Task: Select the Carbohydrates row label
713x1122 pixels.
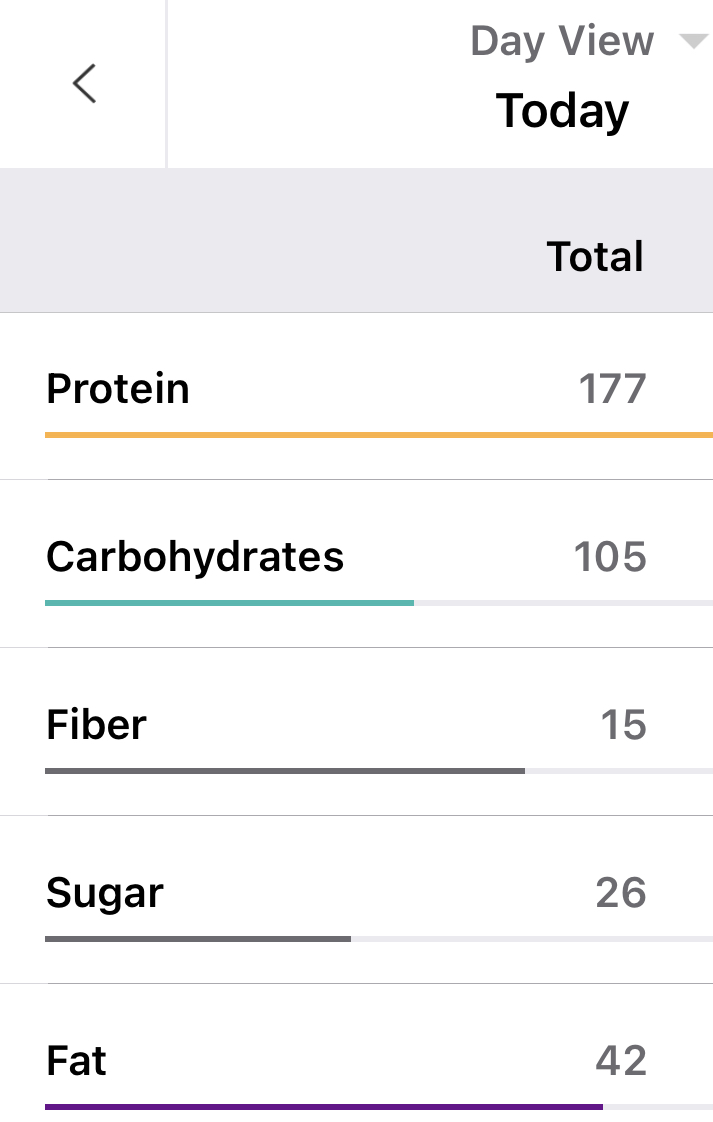Action: pos(195,556)
